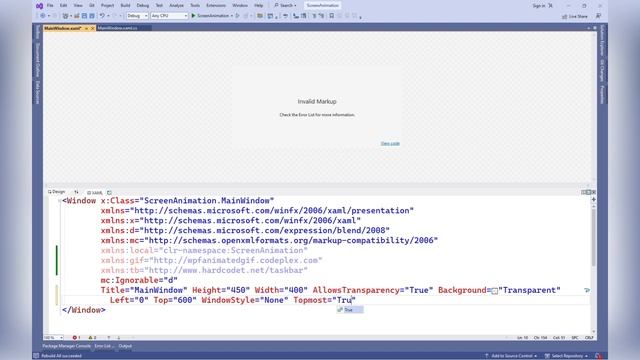Click the Bookmark toolbar icon
Image resolution: width=640 pixels, height=360 pixels.
tap(331, 16)
